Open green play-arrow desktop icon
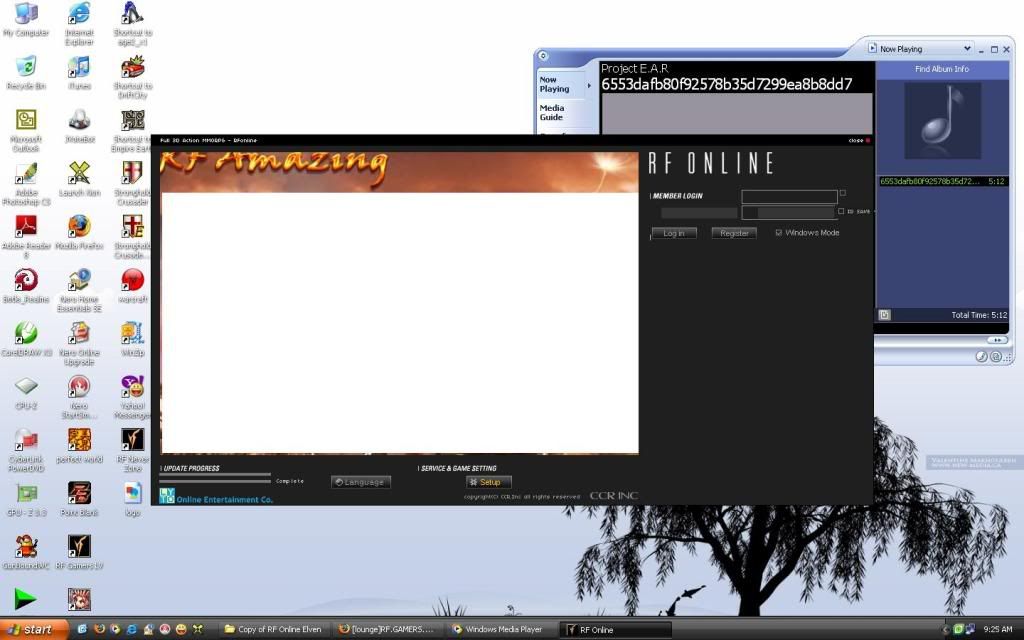 [25, 599]
